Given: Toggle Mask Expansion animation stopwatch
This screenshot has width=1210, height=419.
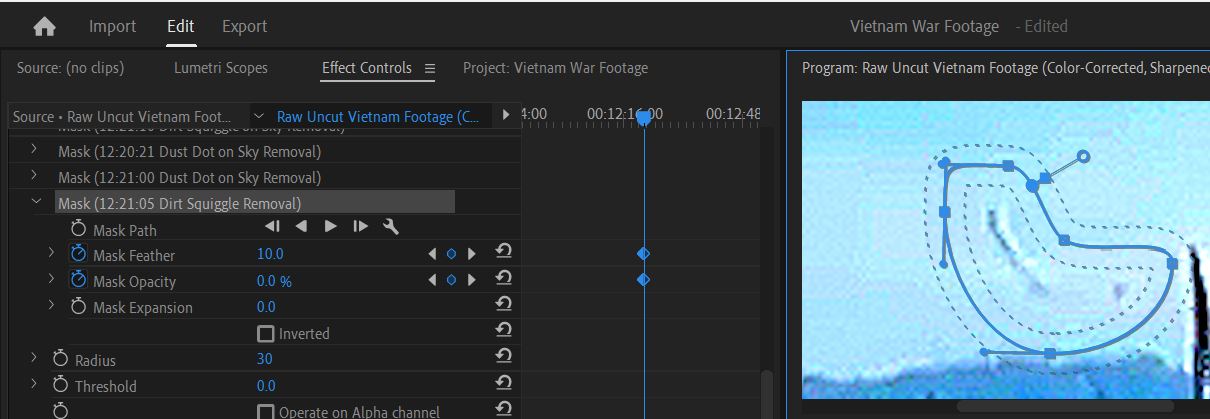Looking at the screenshot, I should tap(79, 306).
